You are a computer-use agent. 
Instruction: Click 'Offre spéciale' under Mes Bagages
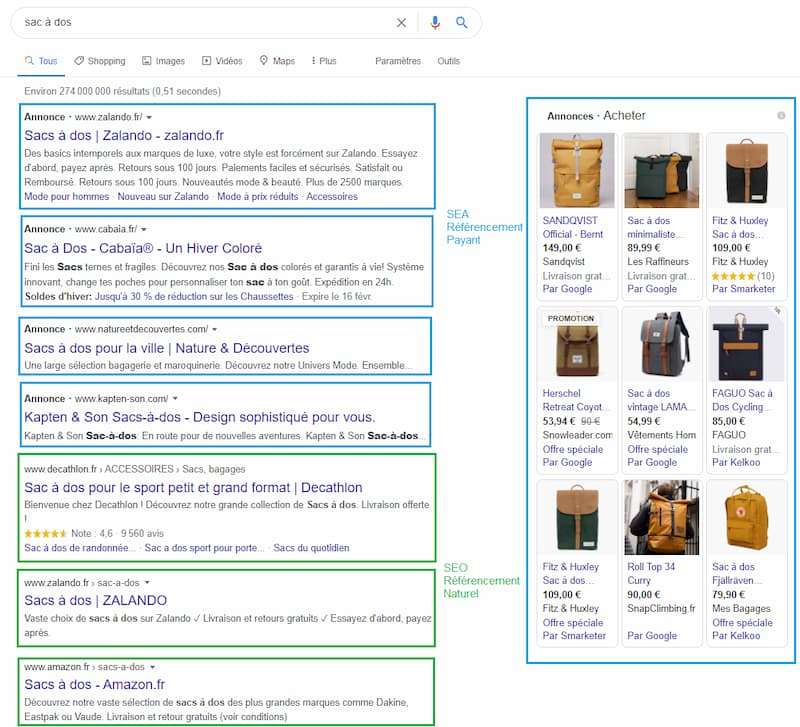tap(742, 623)
